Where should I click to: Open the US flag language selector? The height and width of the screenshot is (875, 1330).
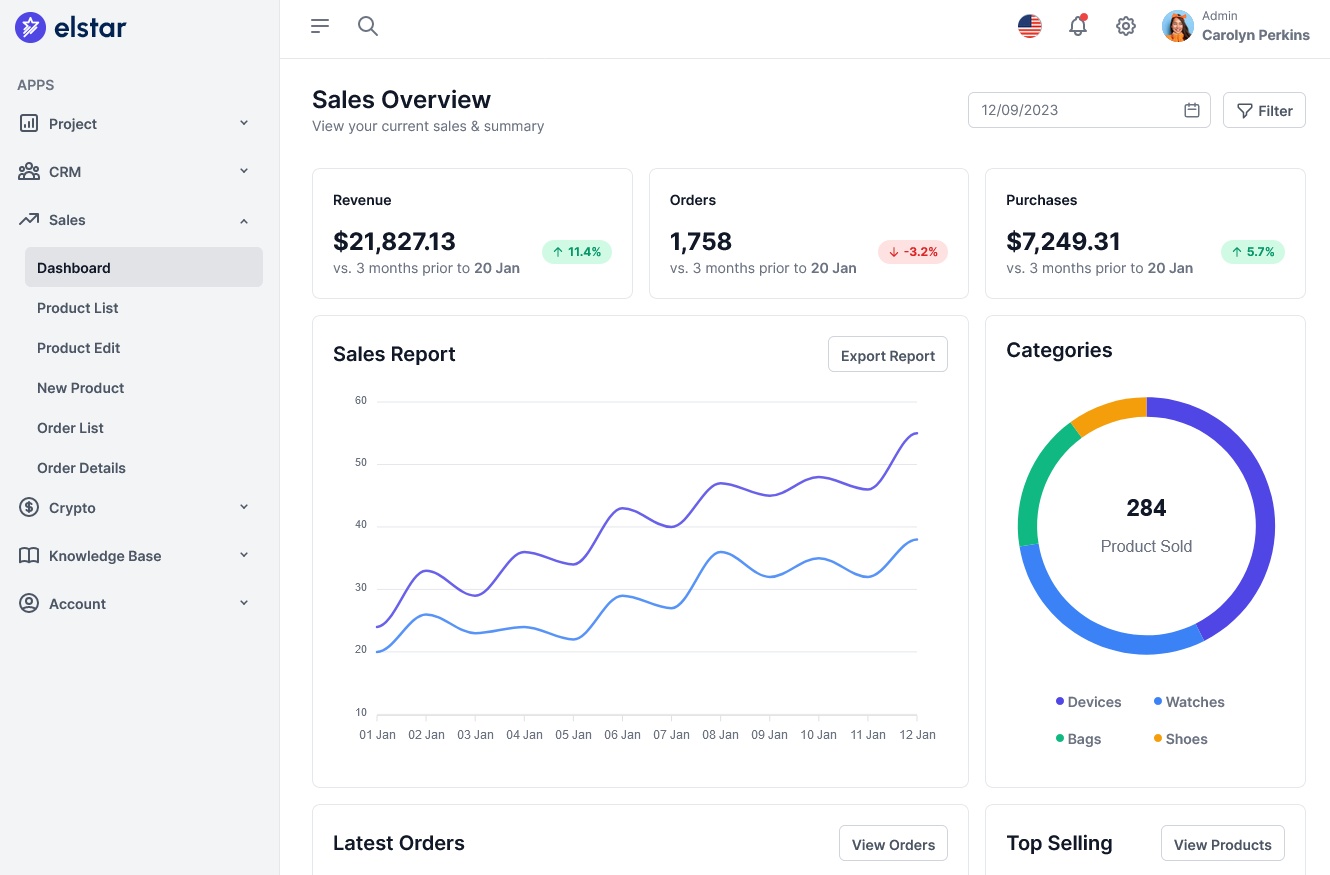pyautogui.click(x=1030, y=26)
